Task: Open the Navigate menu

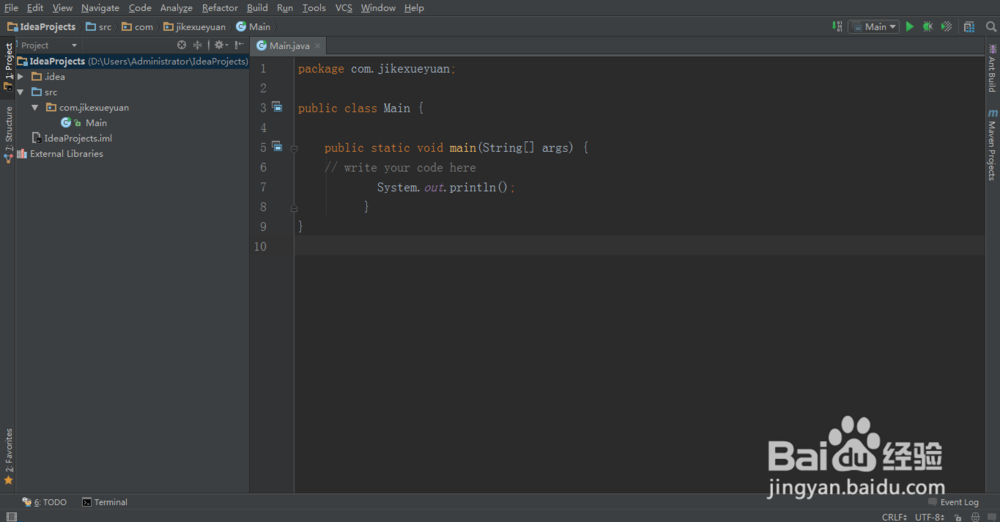Action: click(x=100, y=8)
